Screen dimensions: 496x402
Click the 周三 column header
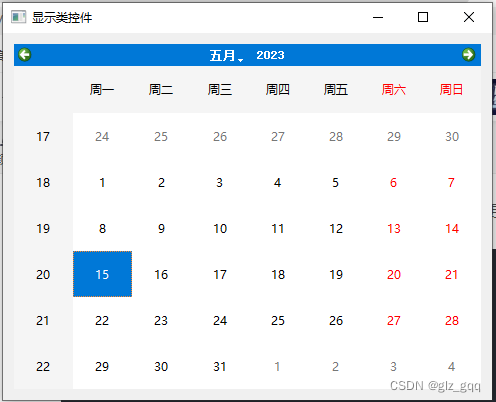tap(220, 89)
